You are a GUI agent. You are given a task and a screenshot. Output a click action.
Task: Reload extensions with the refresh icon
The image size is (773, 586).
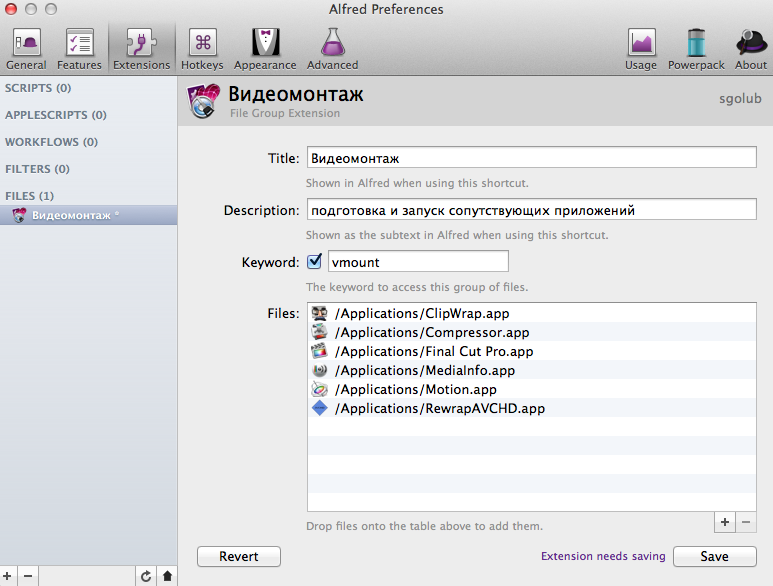[146, 576]
